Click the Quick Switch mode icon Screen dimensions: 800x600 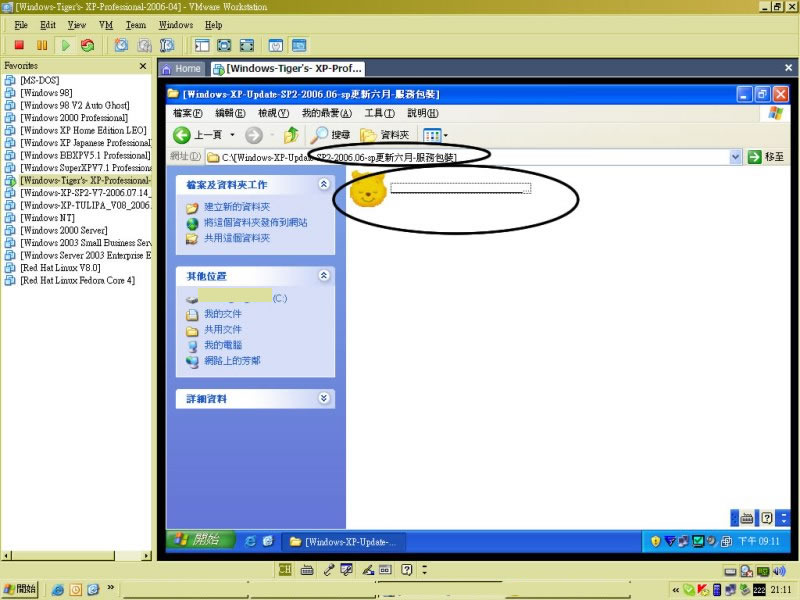pos(247,45)
